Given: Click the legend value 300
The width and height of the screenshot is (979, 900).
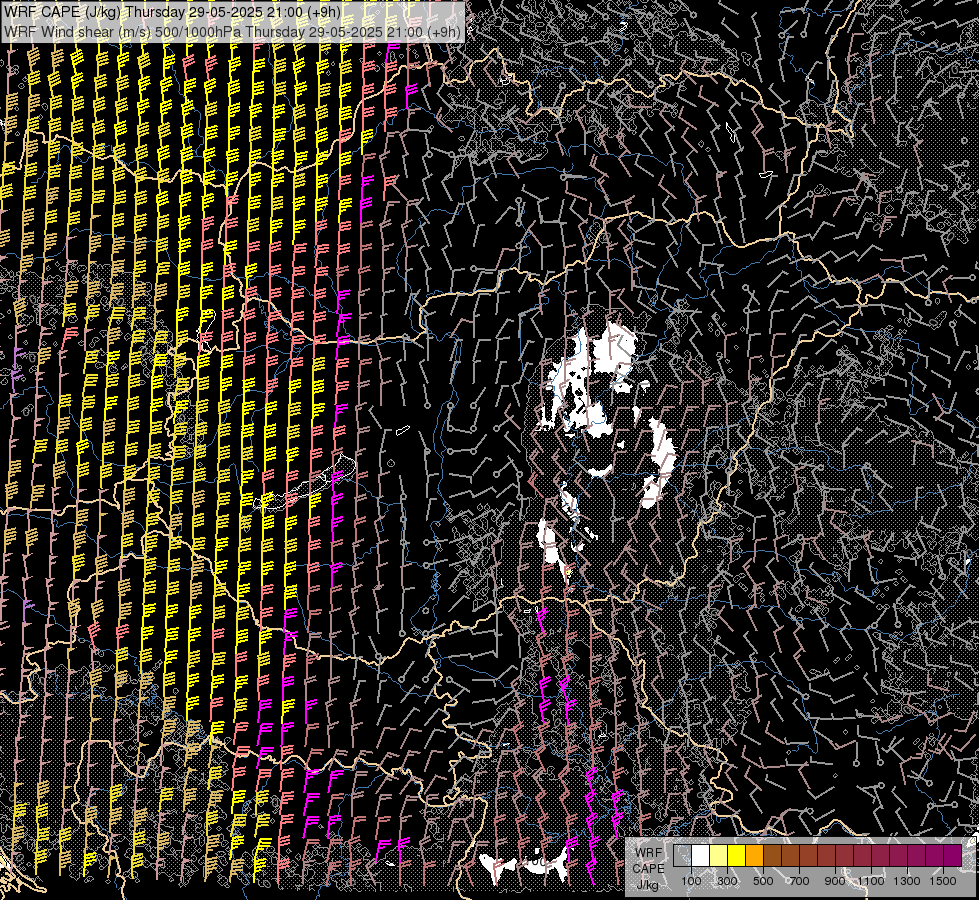Looking at the screenshot, I should [x=727, y=881].
